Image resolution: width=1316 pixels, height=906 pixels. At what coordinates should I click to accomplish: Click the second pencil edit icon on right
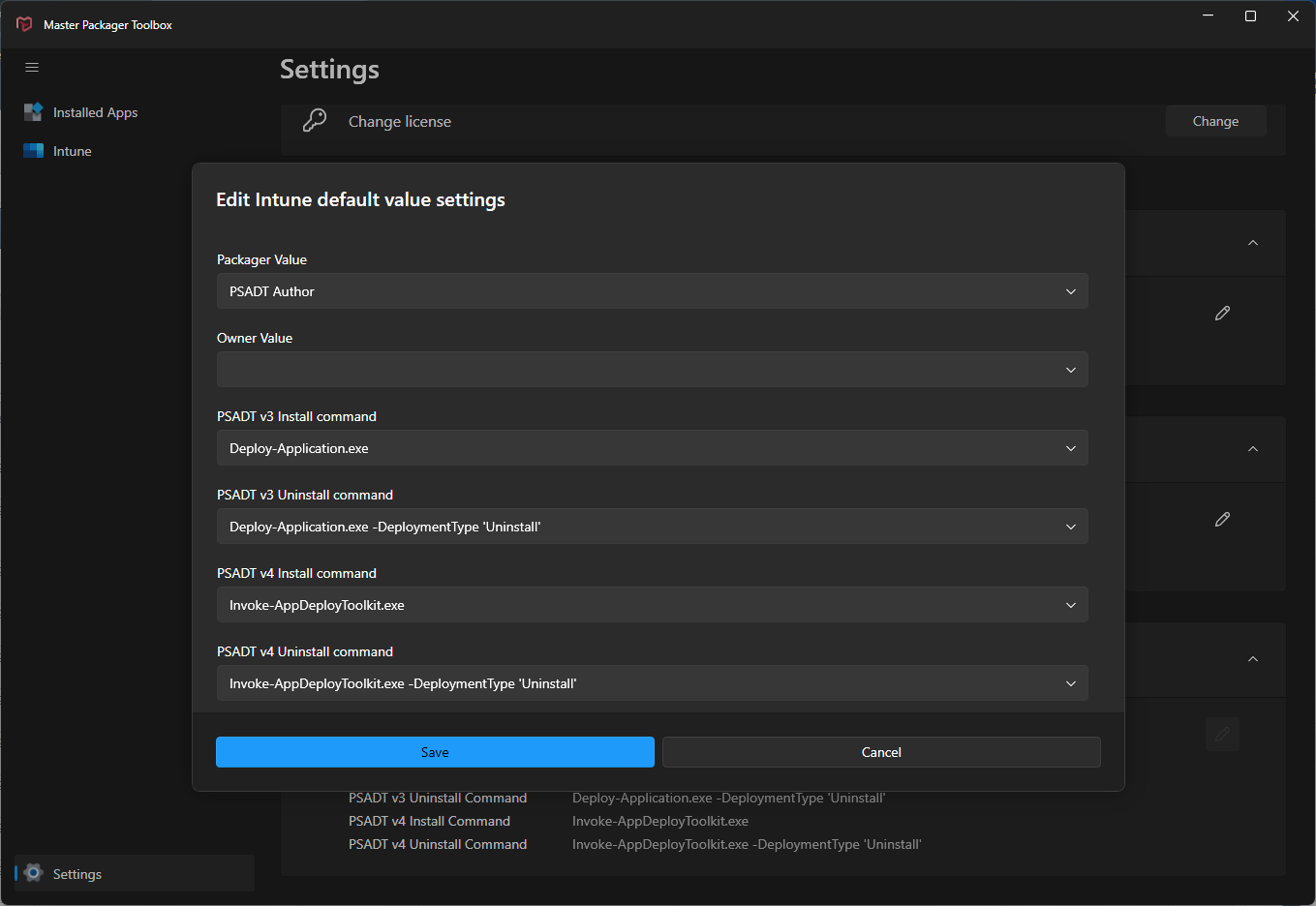1222,519
